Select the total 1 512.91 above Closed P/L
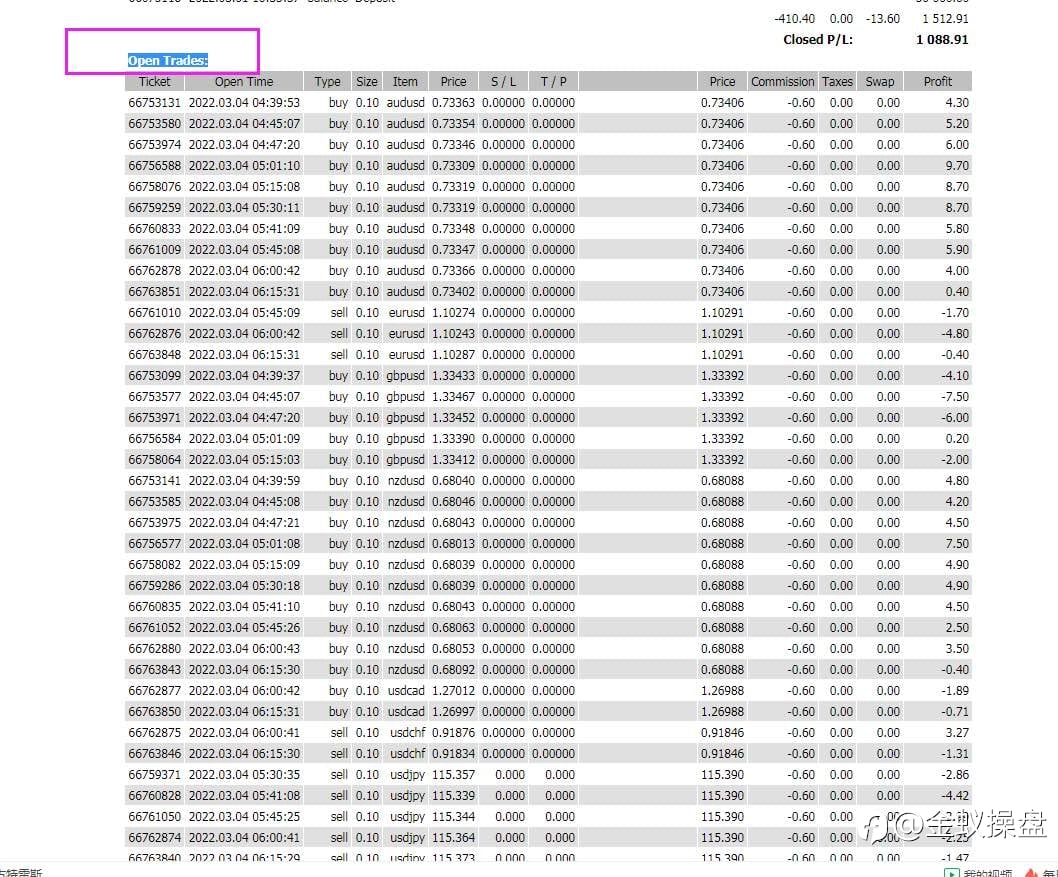This screenshot has width=1058, height=877. pyautogui.click(x=945, y=19)
